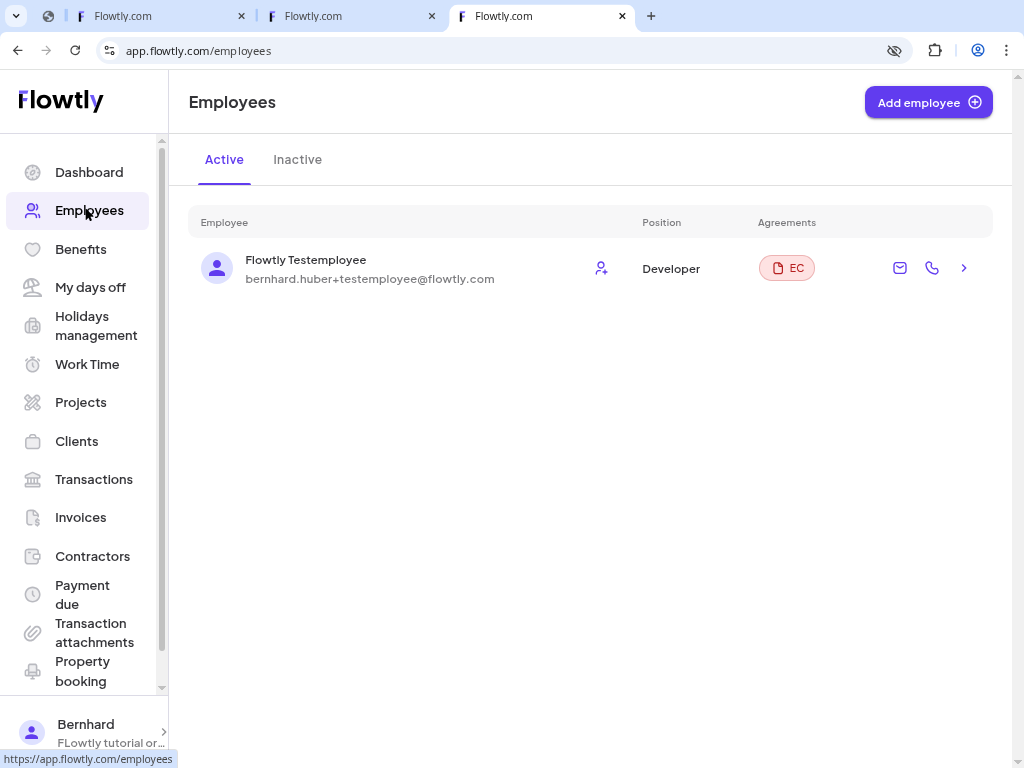Switch to the Inactive employees tab
This screenshot has height=768, width=1024.
(297, 160)
